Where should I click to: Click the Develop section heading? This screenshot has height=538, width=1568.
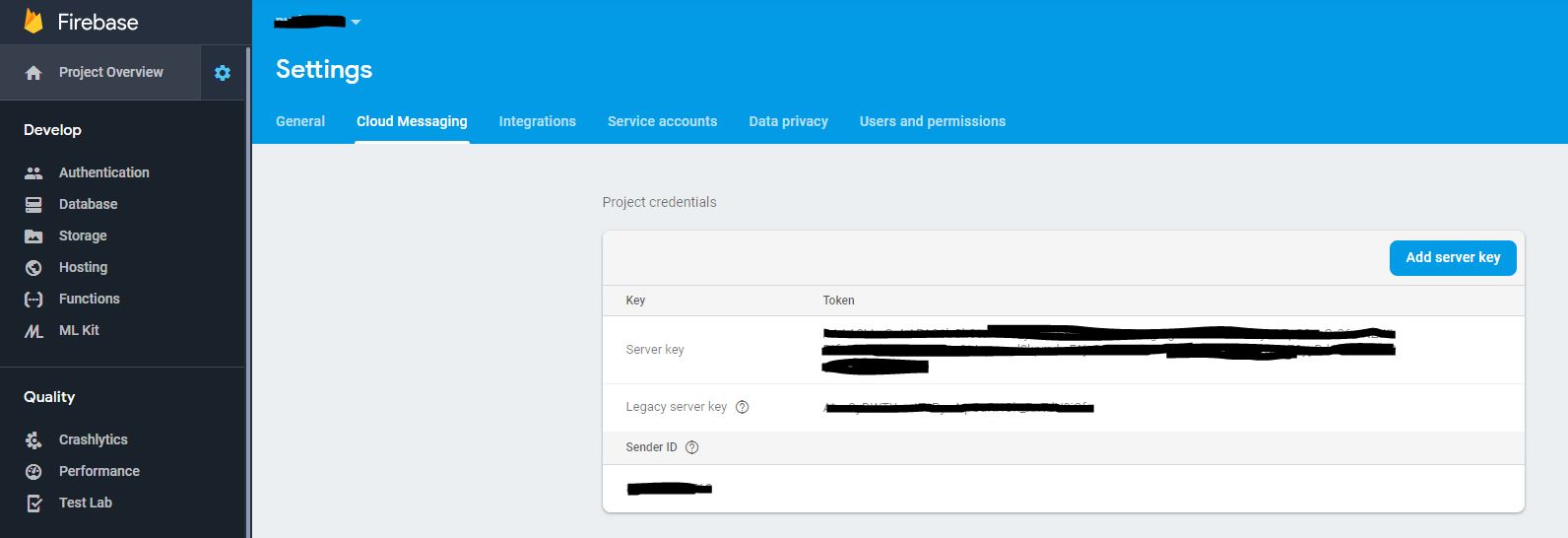(53, 130)
